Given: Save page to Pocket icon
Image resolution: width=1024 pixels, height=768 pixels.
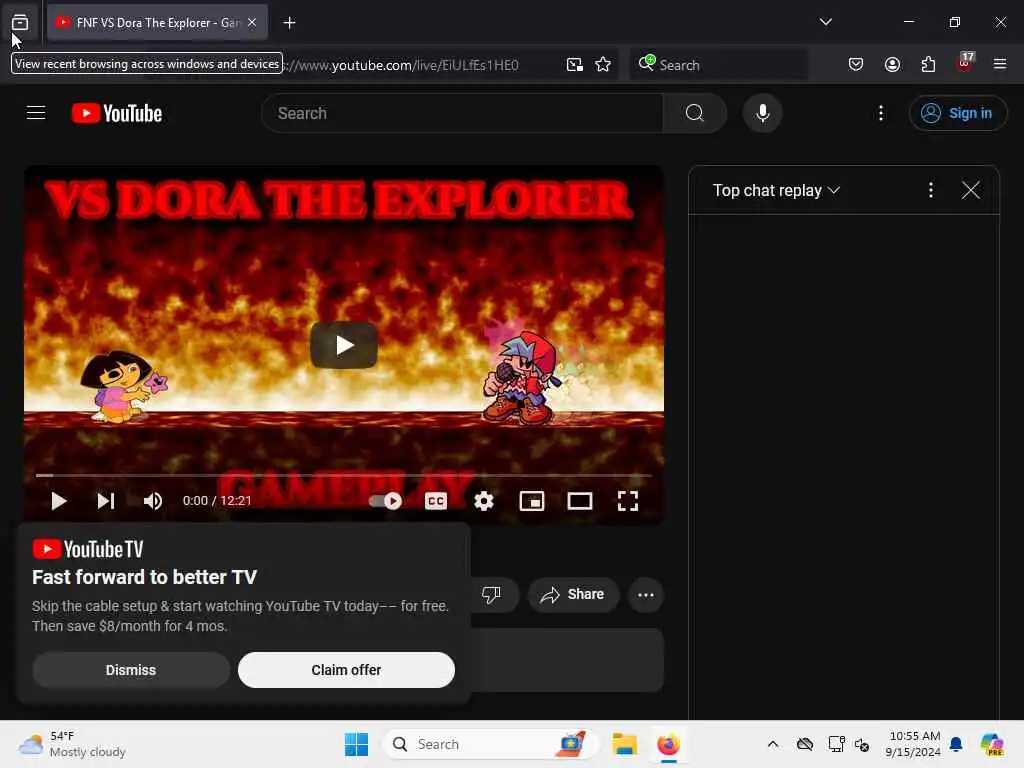Looking at the screenshot, I should coord(856,65).
